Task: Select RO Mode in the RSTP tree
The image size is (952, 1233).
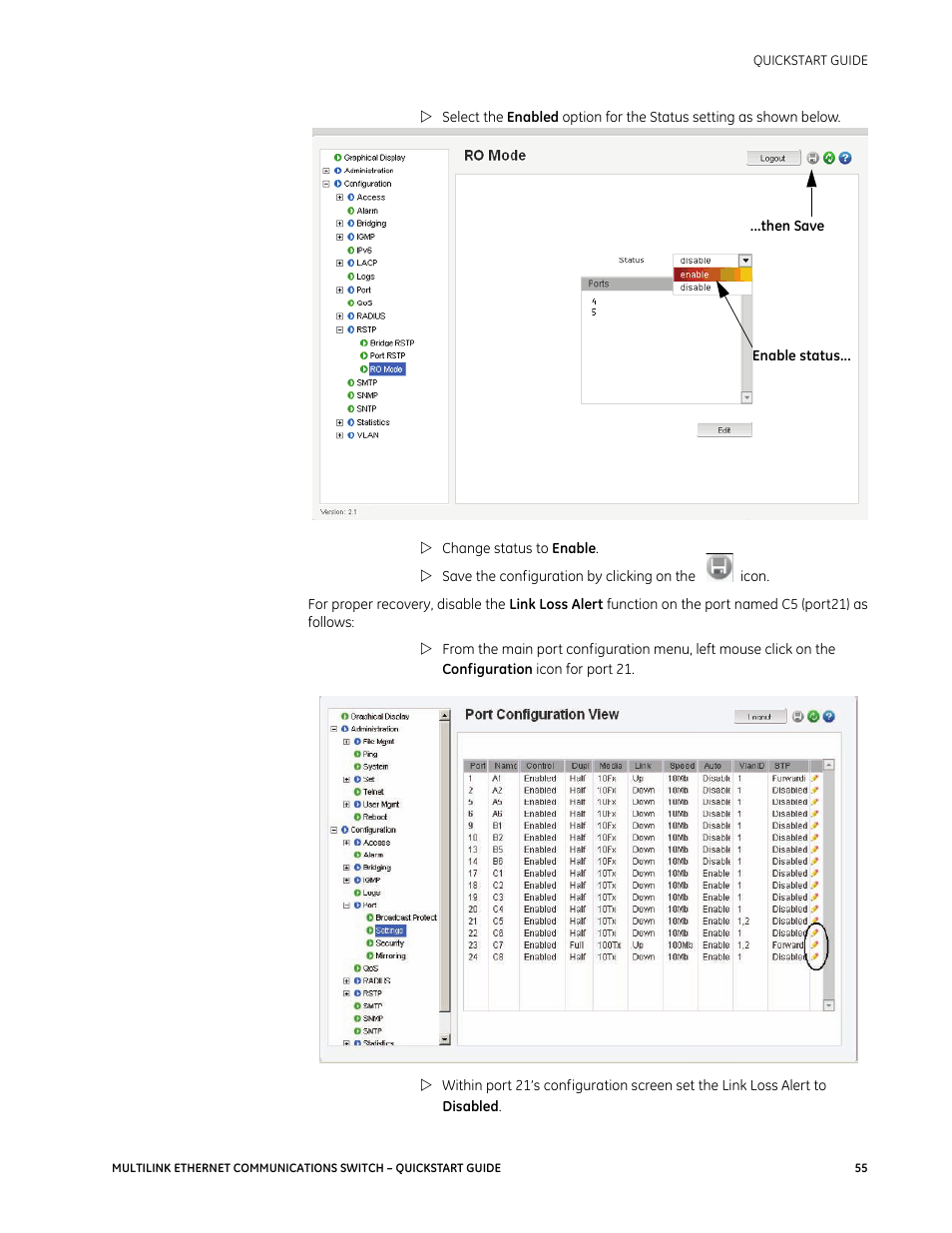Action: 387,369
